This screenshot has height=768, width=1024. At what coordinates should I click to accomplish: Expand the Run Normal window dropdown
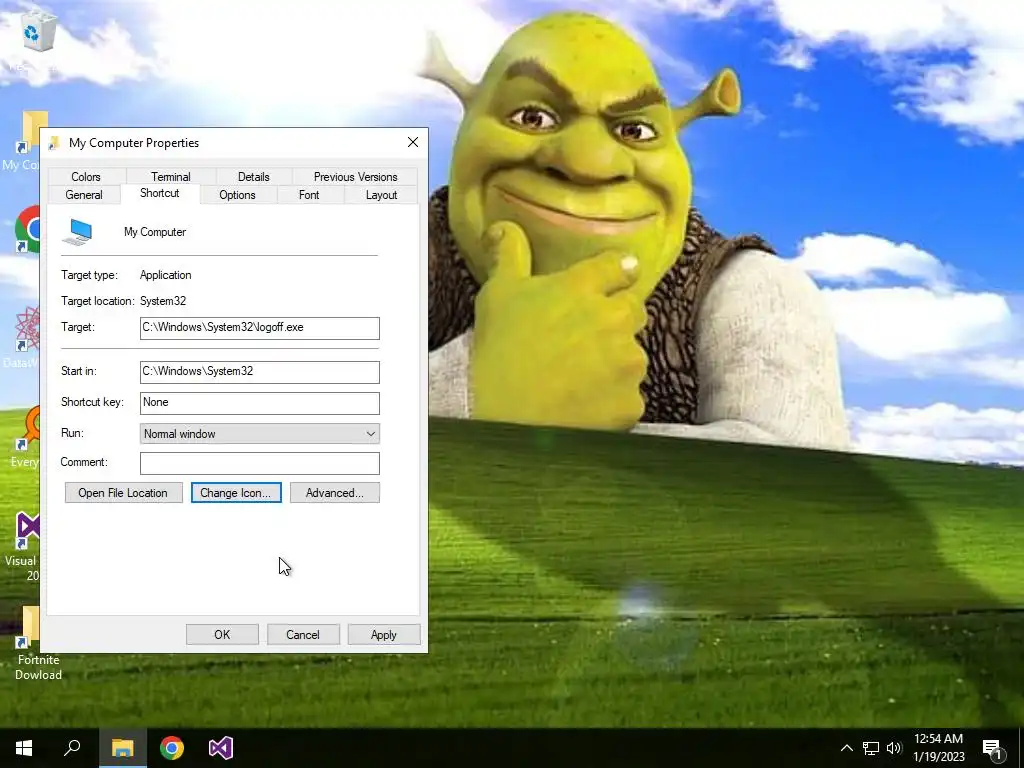pyautogui.click(x=259, y=434)
